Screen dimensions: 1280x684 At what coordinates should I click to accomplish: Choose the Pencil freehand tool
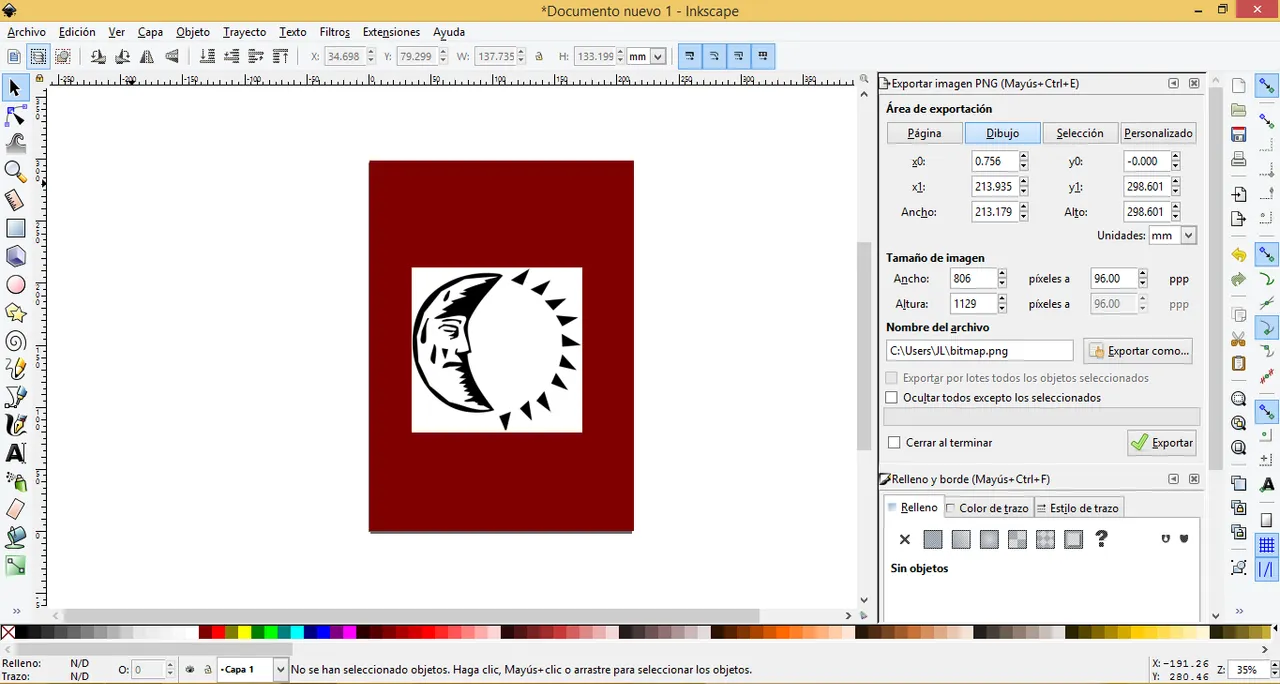click(x=15, y=369)
